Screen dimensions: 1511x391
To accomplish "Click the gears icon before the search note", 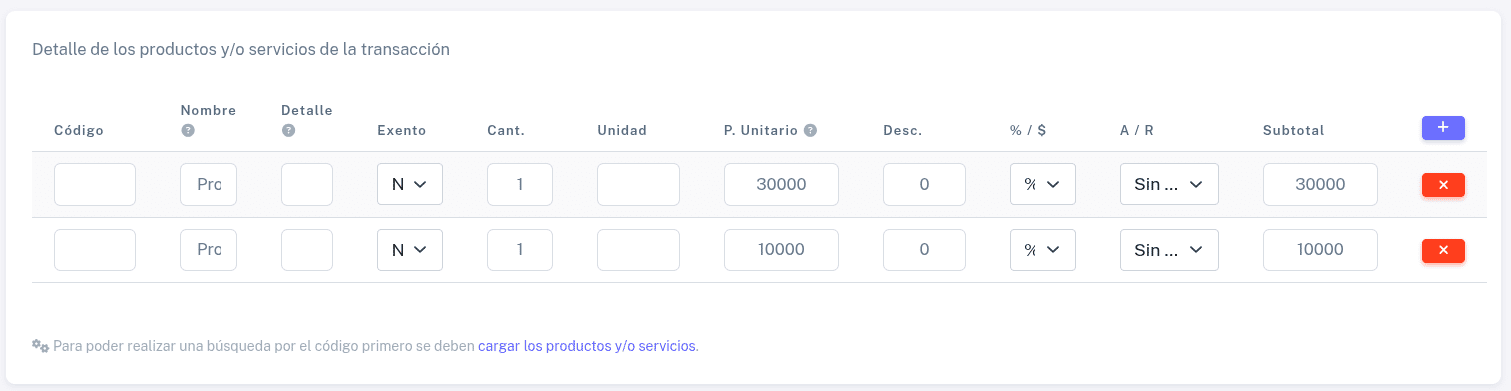I will (x=40, y=346).
